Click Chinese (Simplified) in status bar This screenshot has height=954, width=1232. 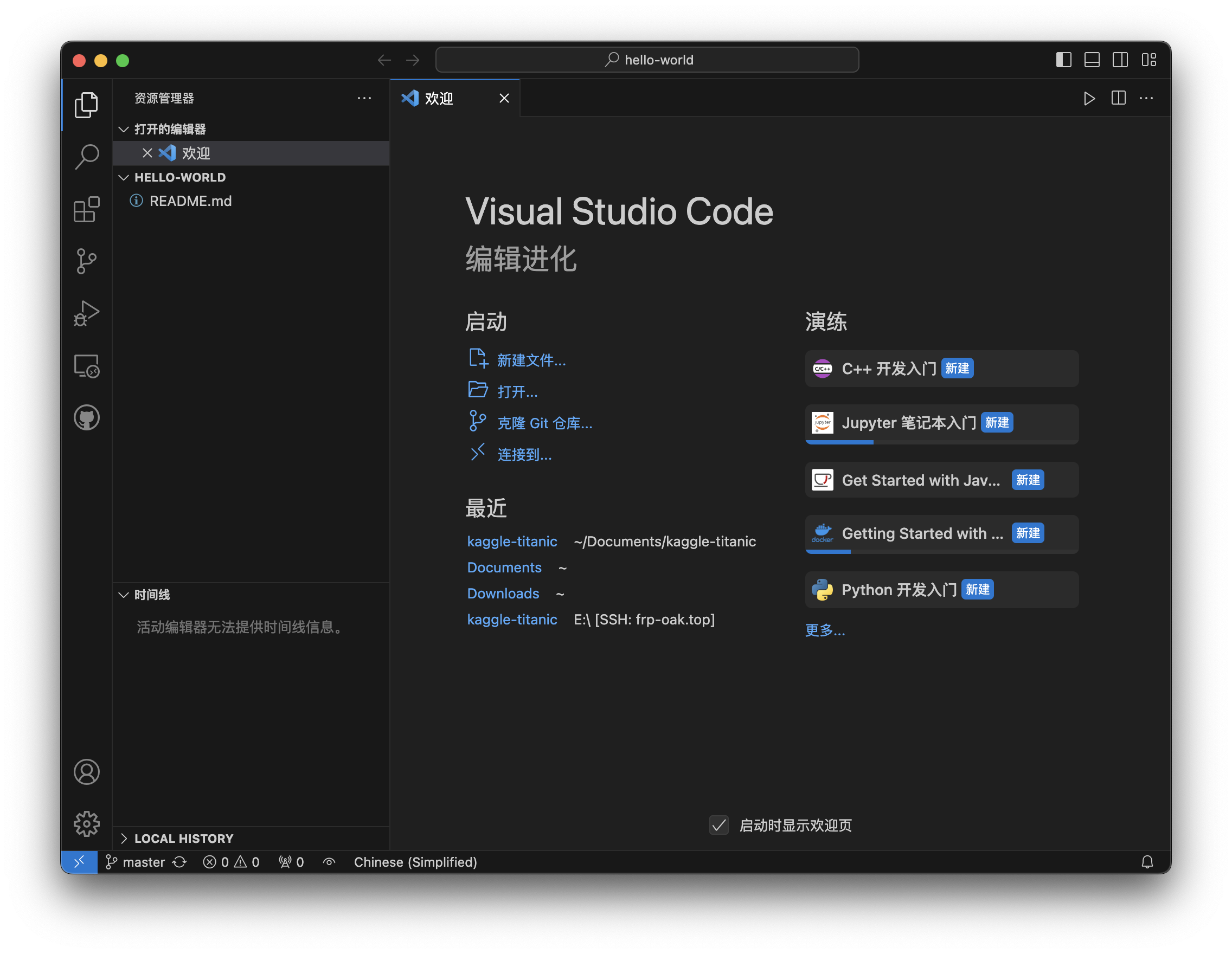(x=416, y=862)
